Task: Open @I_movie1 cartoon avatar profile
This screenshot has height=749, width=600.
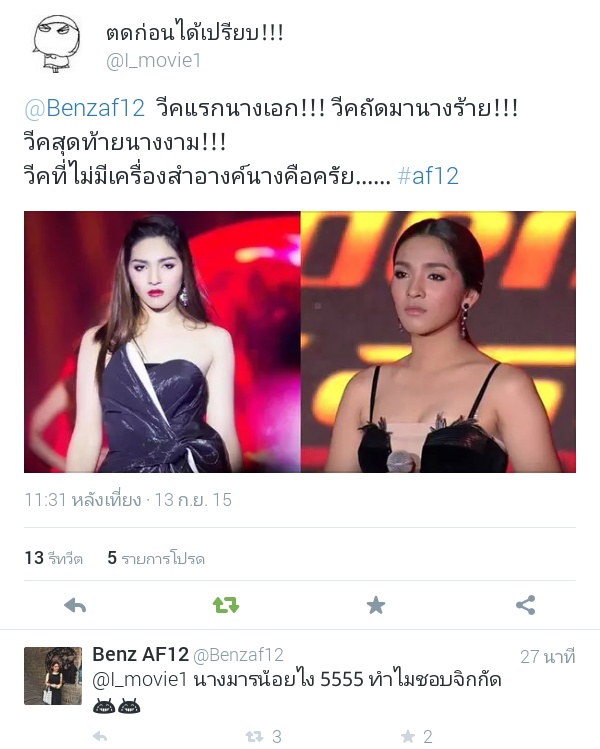Action: click(56, 44)
